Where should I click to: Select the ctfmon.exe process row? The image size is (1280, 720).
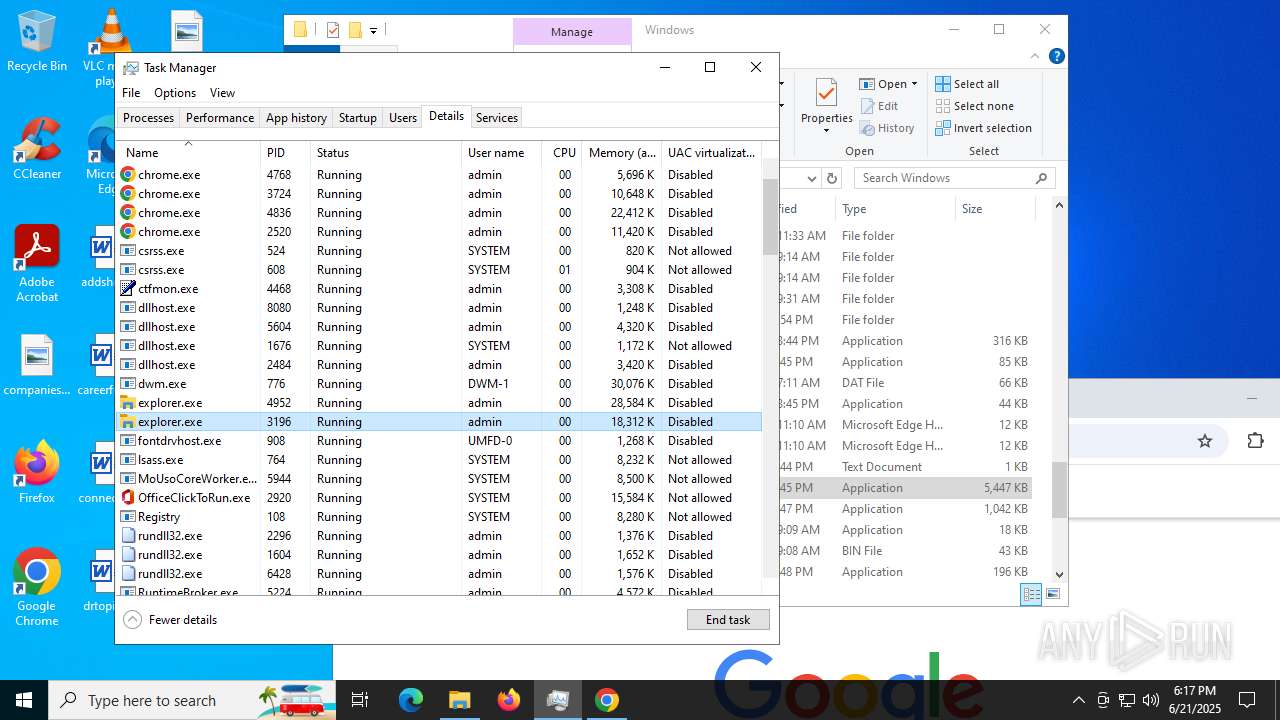coord(440,289)
